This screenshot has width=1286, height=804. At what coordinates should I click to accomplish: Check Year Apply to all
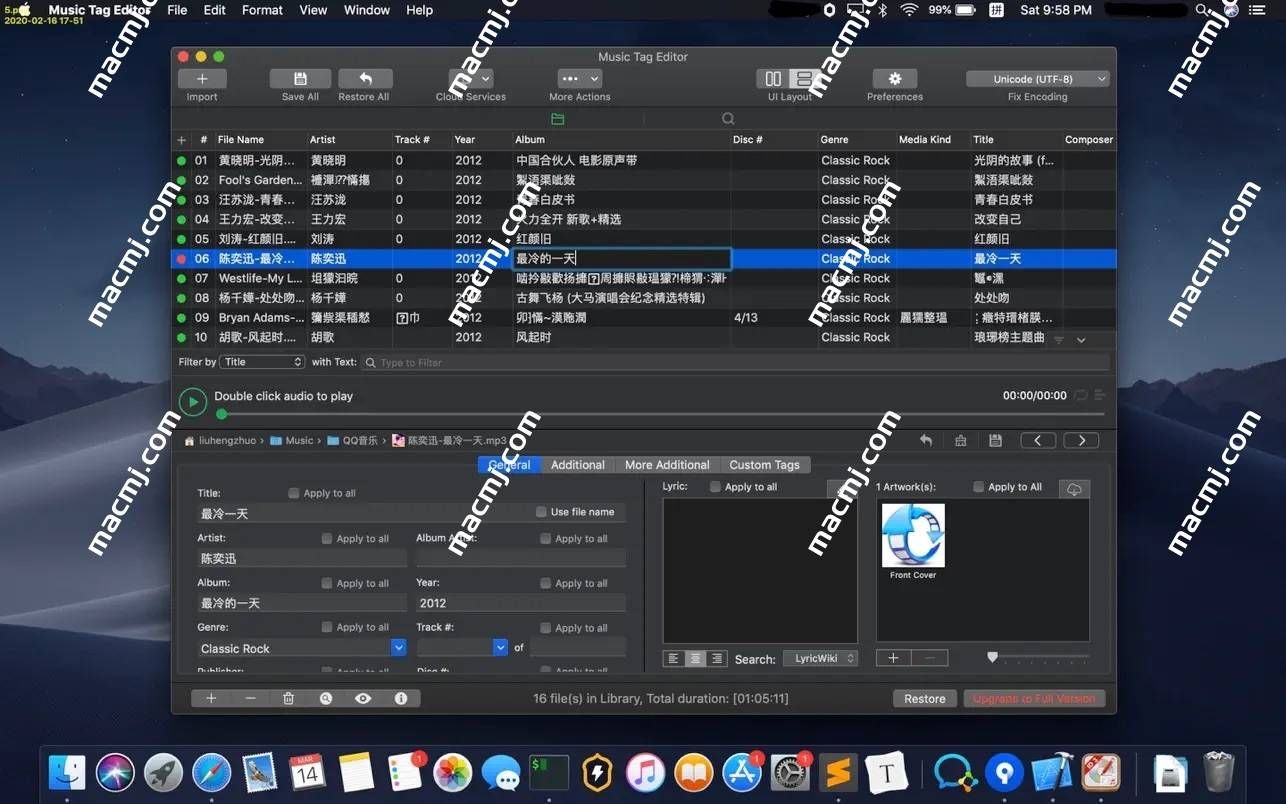[x=545, y=583]
